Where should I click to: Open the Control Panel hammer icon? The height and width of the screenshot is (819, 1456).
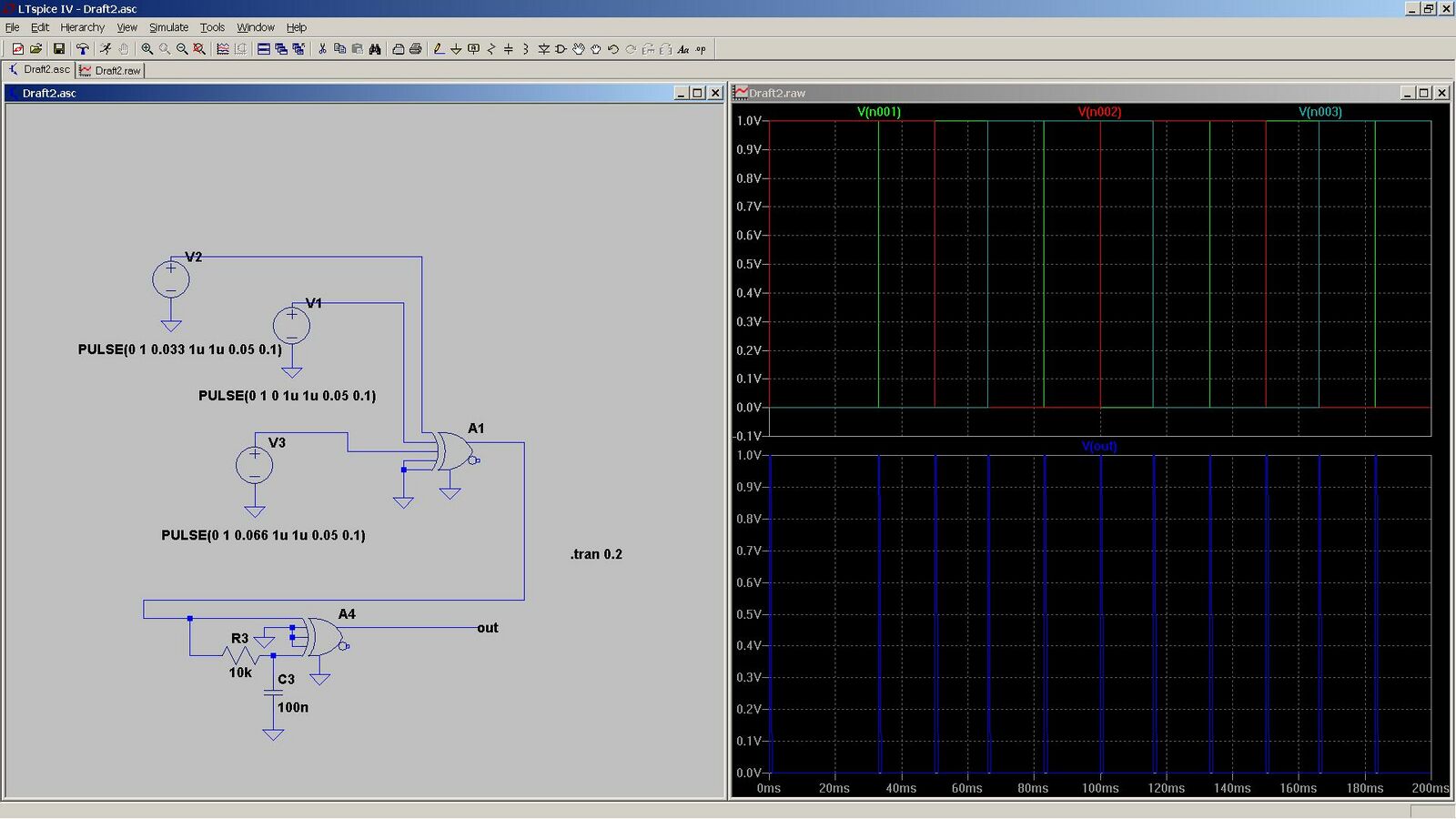click(83, 49)
